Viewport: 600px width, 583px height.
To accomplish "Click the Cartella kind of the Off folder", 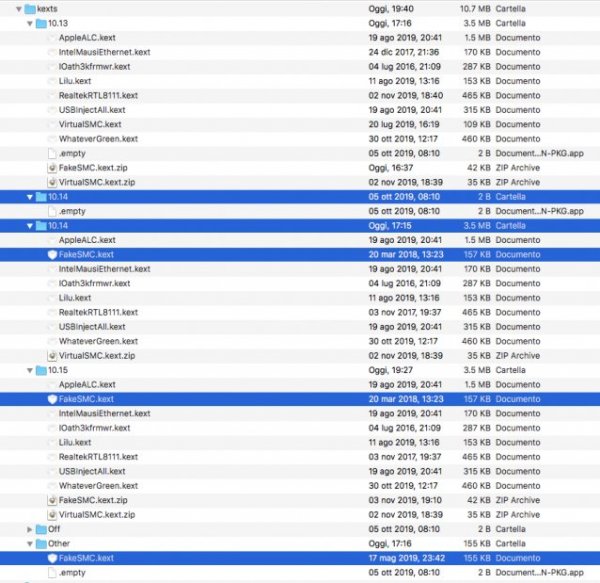I will [x=510, y=529].
